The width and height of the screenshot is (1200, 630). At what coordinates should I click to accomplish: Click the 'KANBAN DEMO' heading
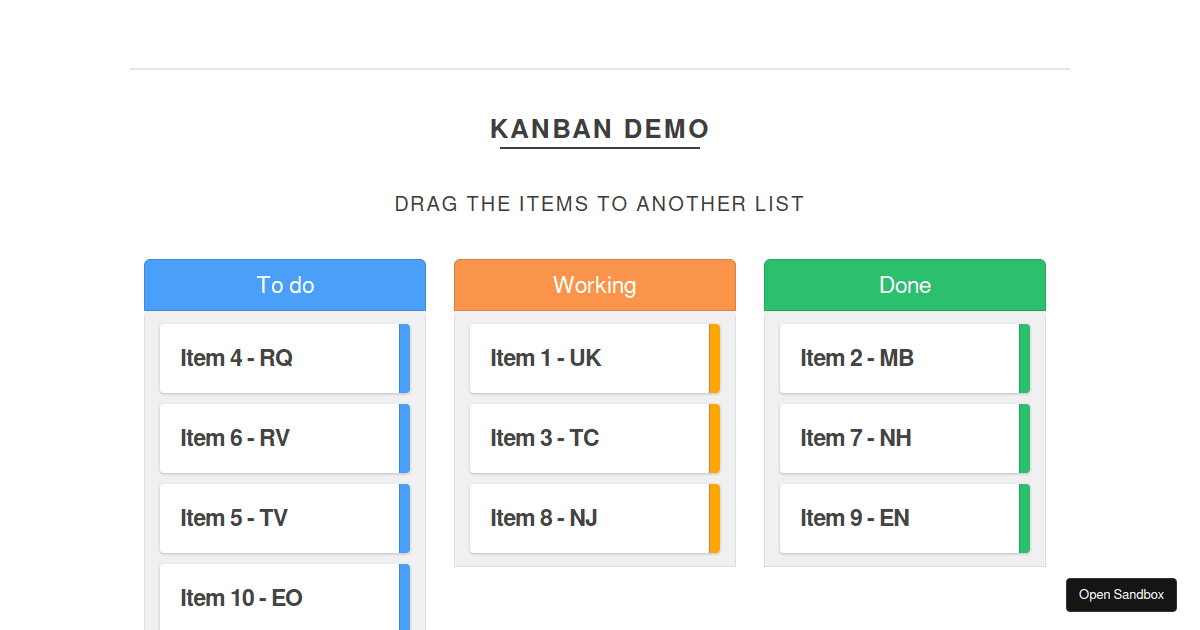coord(599,129)
